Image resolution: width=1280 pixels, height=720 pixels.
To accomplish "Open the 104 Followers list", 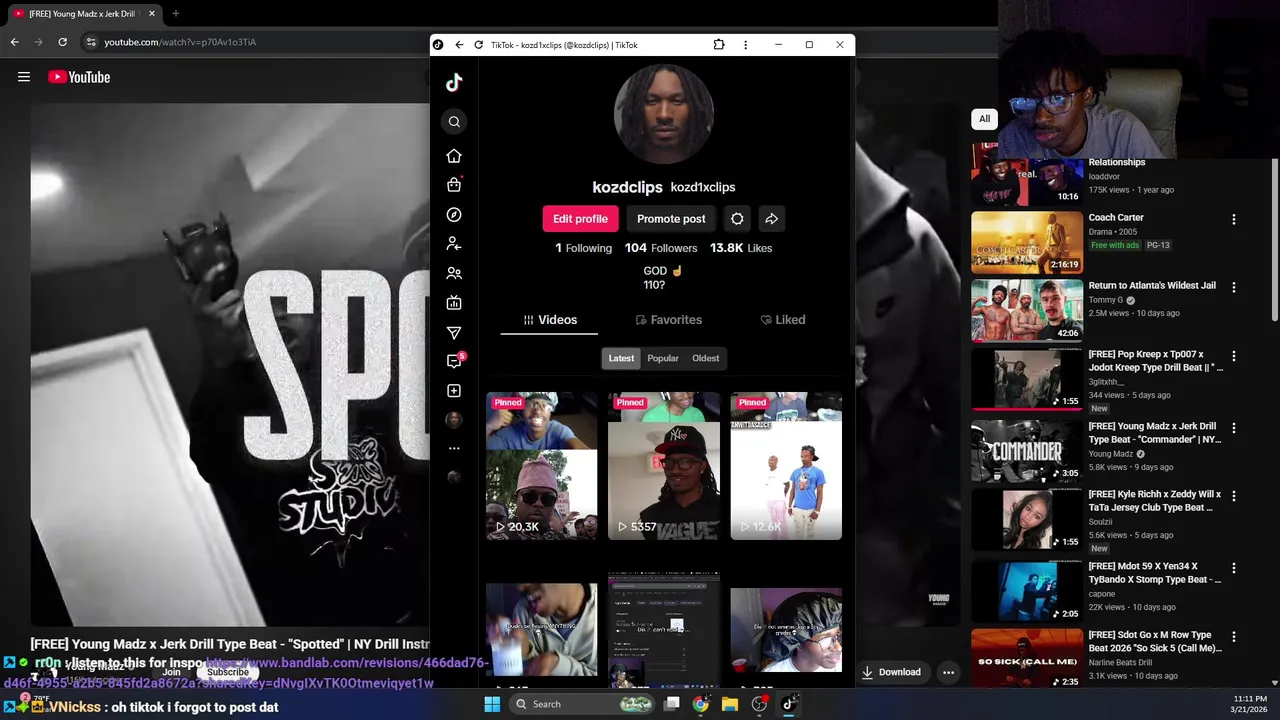I will [661, 248].
